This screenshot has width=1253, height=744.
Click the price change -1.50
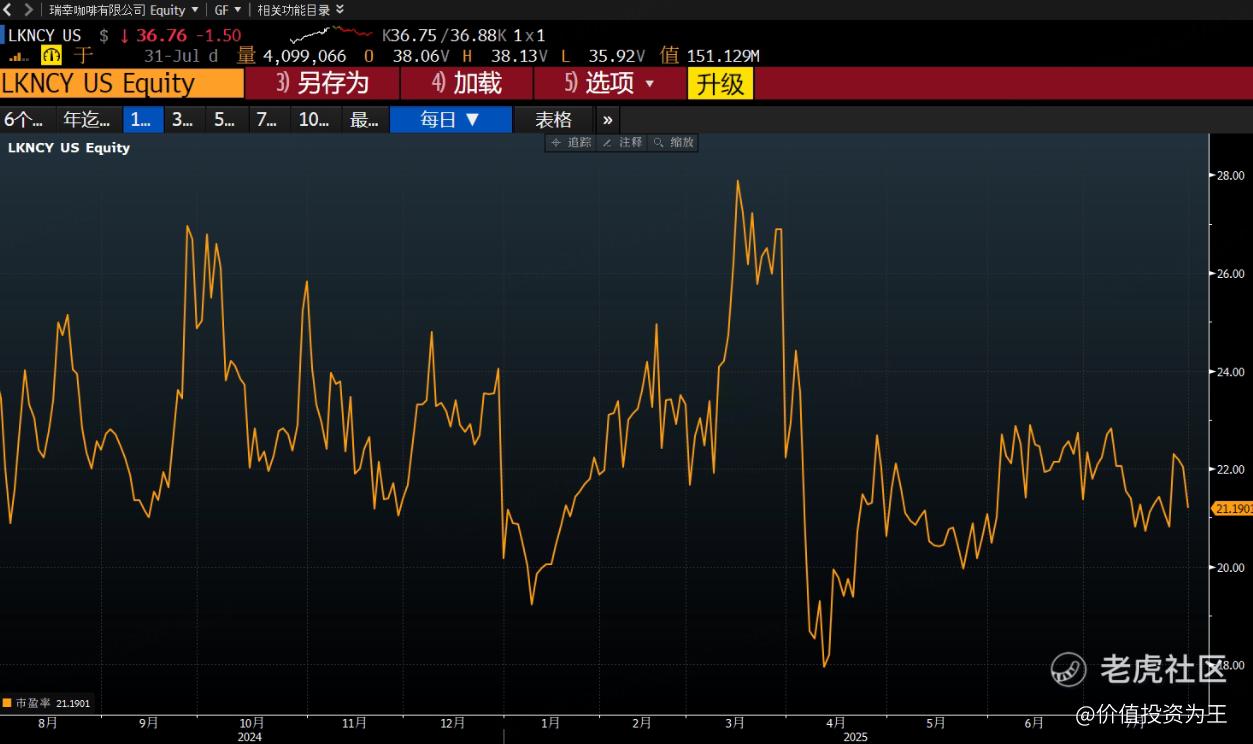coord(217,35)
